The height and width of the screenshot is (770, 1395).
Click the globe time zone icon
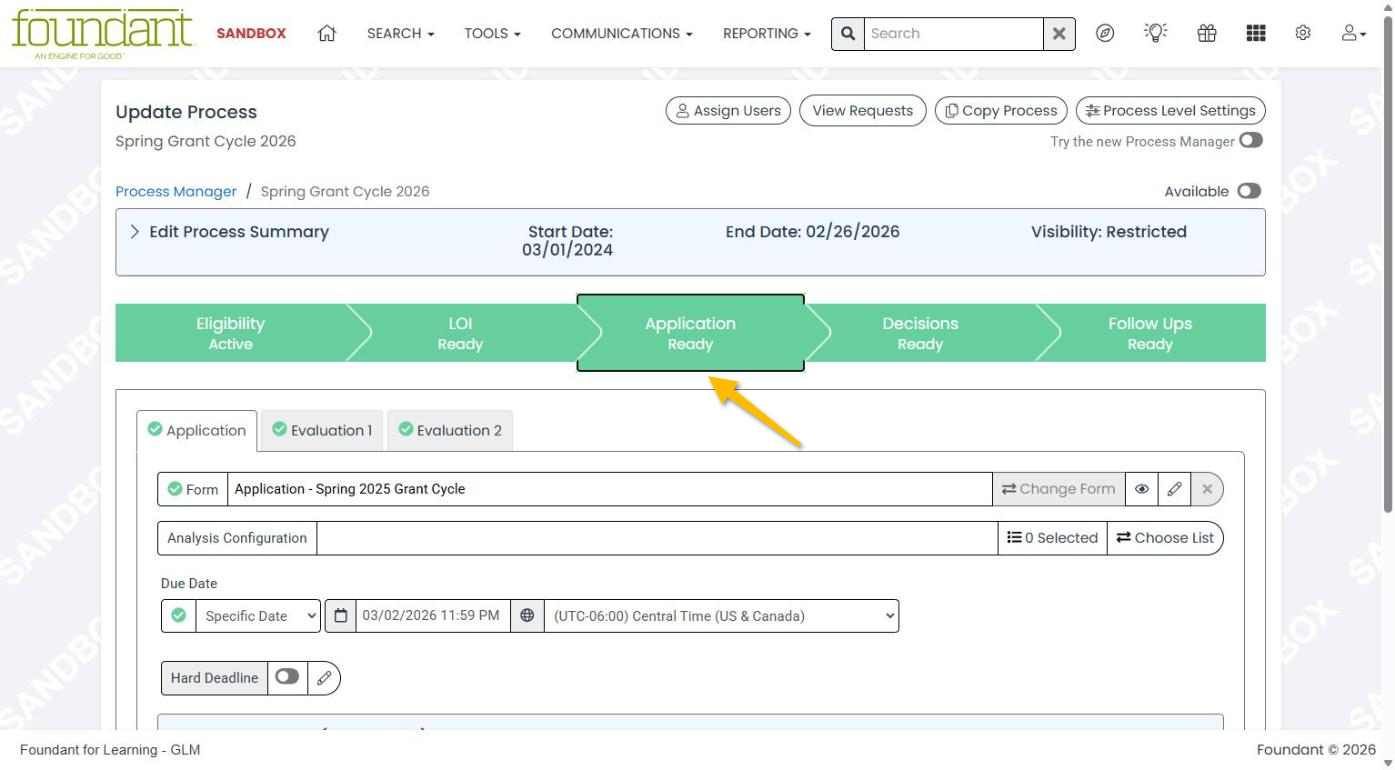pyautogui.click(x=527, y=616)
